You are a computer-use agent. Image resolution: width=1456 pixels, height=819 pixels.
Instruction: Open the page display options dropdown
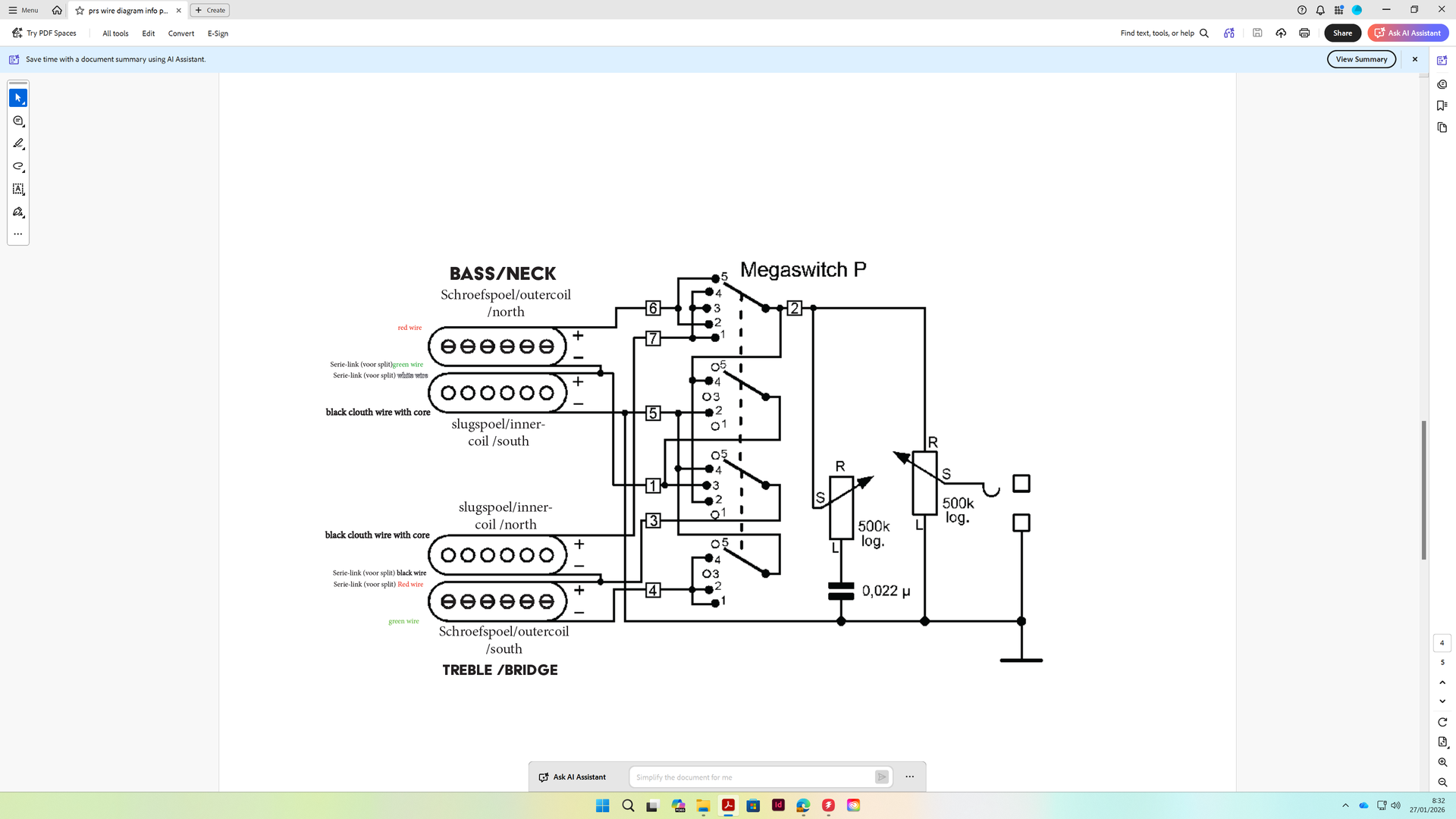[1442, 742]
